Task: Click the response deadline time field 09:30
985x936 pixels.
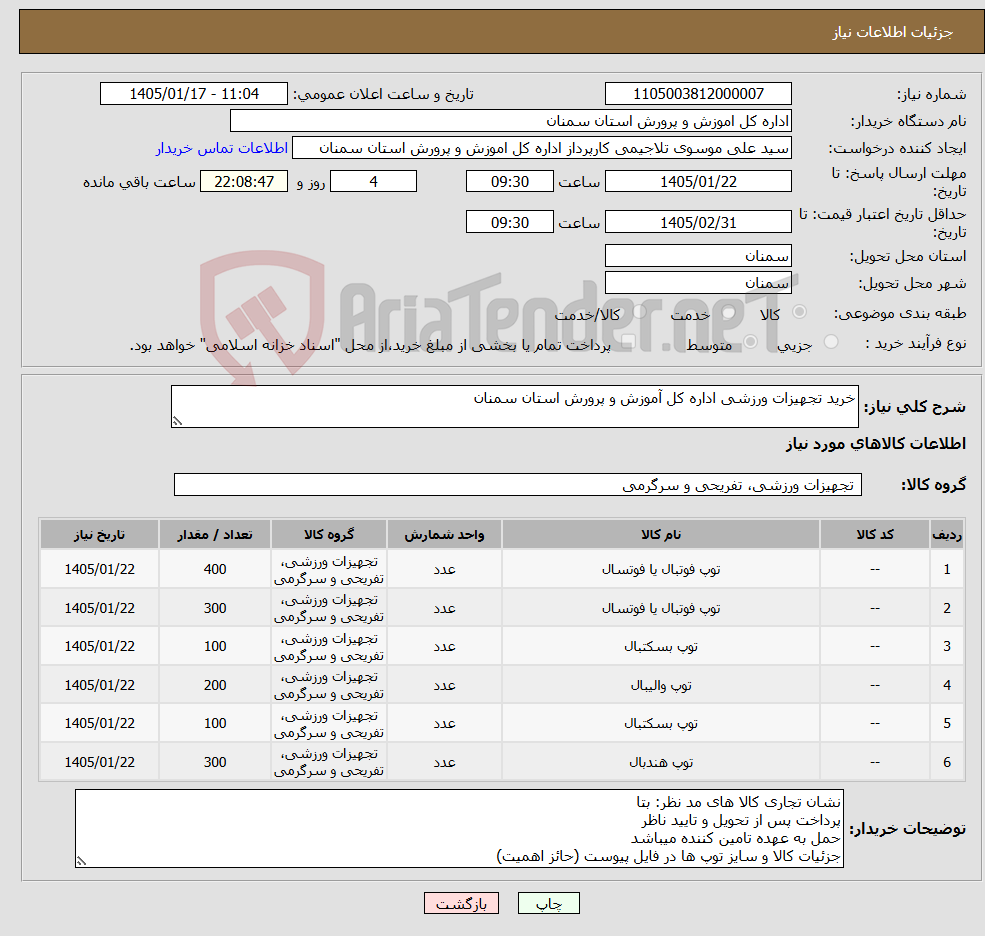Action: coord(509,182)
